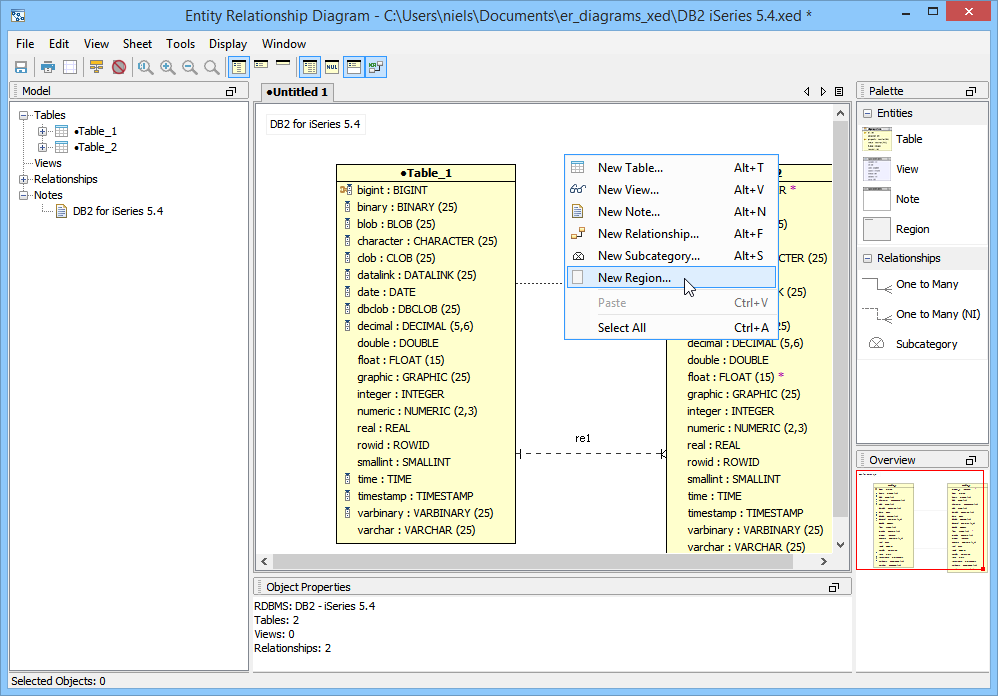Float the Palette panel
The width and height of the screenshot is (998, 696).
971,92
